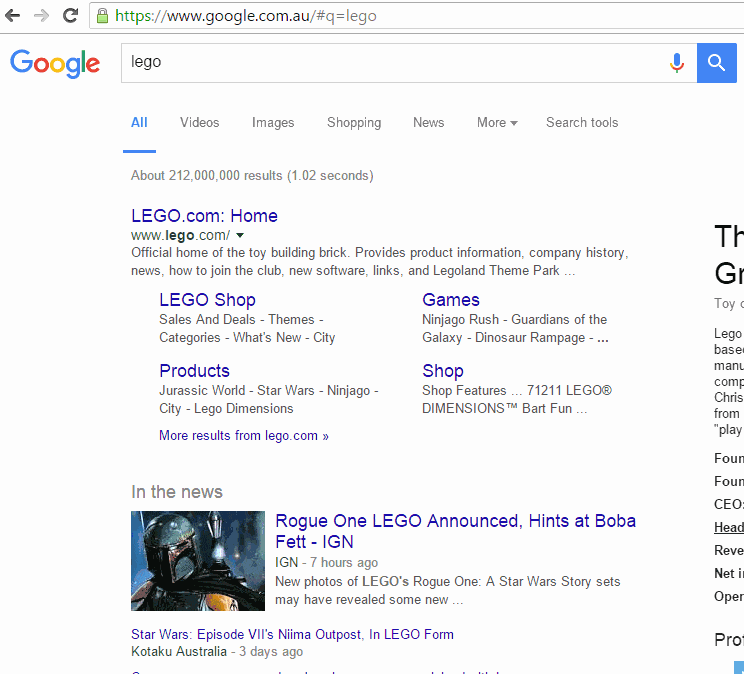Click the browser address bar URL
Viewport: 744px width, 674px height.
click(x=246, y=16)
